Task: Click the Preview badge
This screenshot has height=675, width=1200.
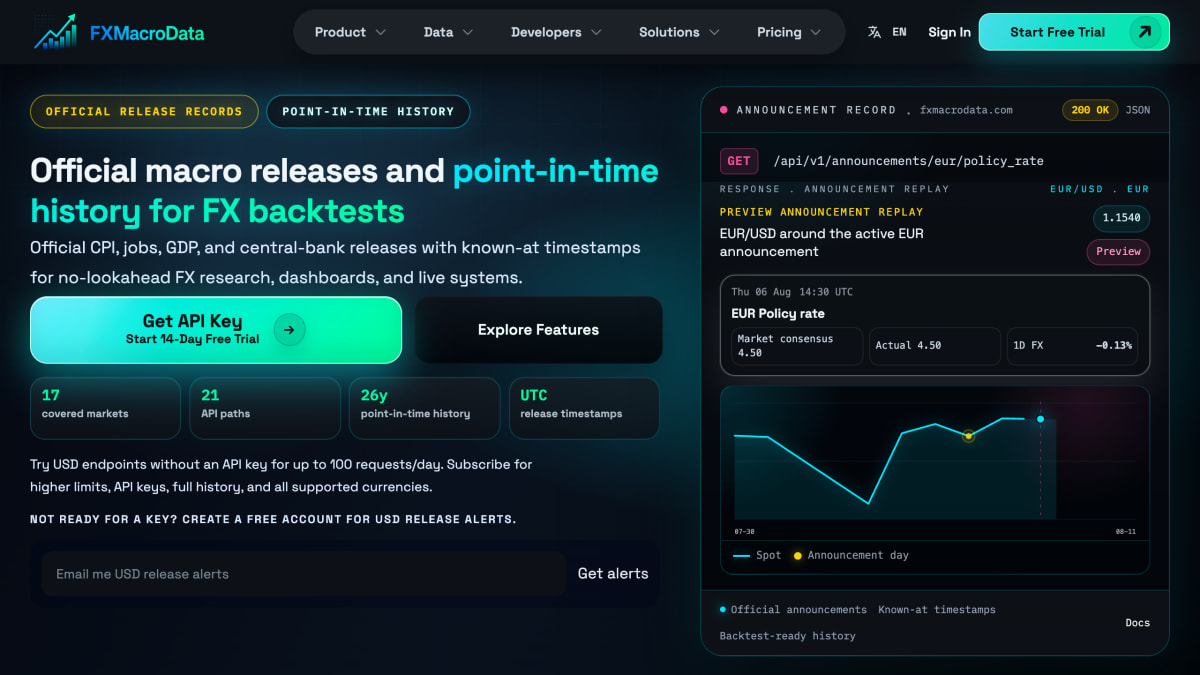Action: 1118,252
